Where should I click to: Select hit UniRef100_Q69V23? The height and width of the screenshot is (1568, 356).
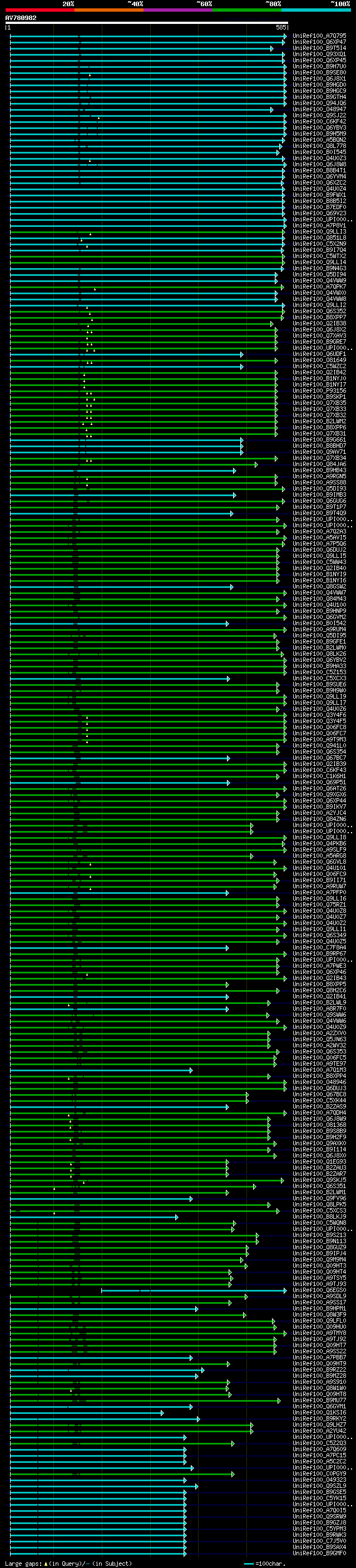pyautogui.click(x=319, y=214)
